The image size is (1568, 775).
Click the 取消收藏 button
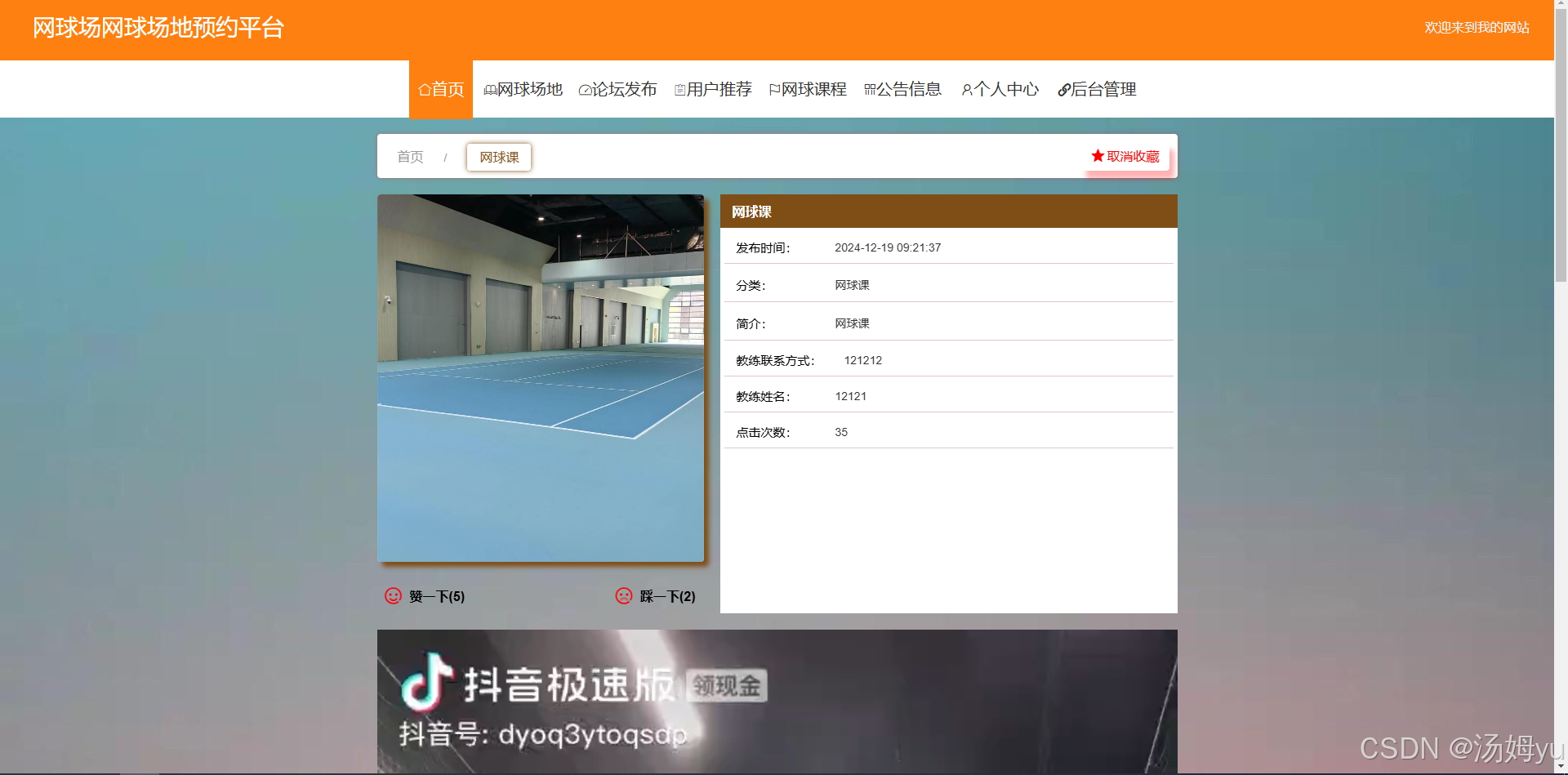point(1126,156)
